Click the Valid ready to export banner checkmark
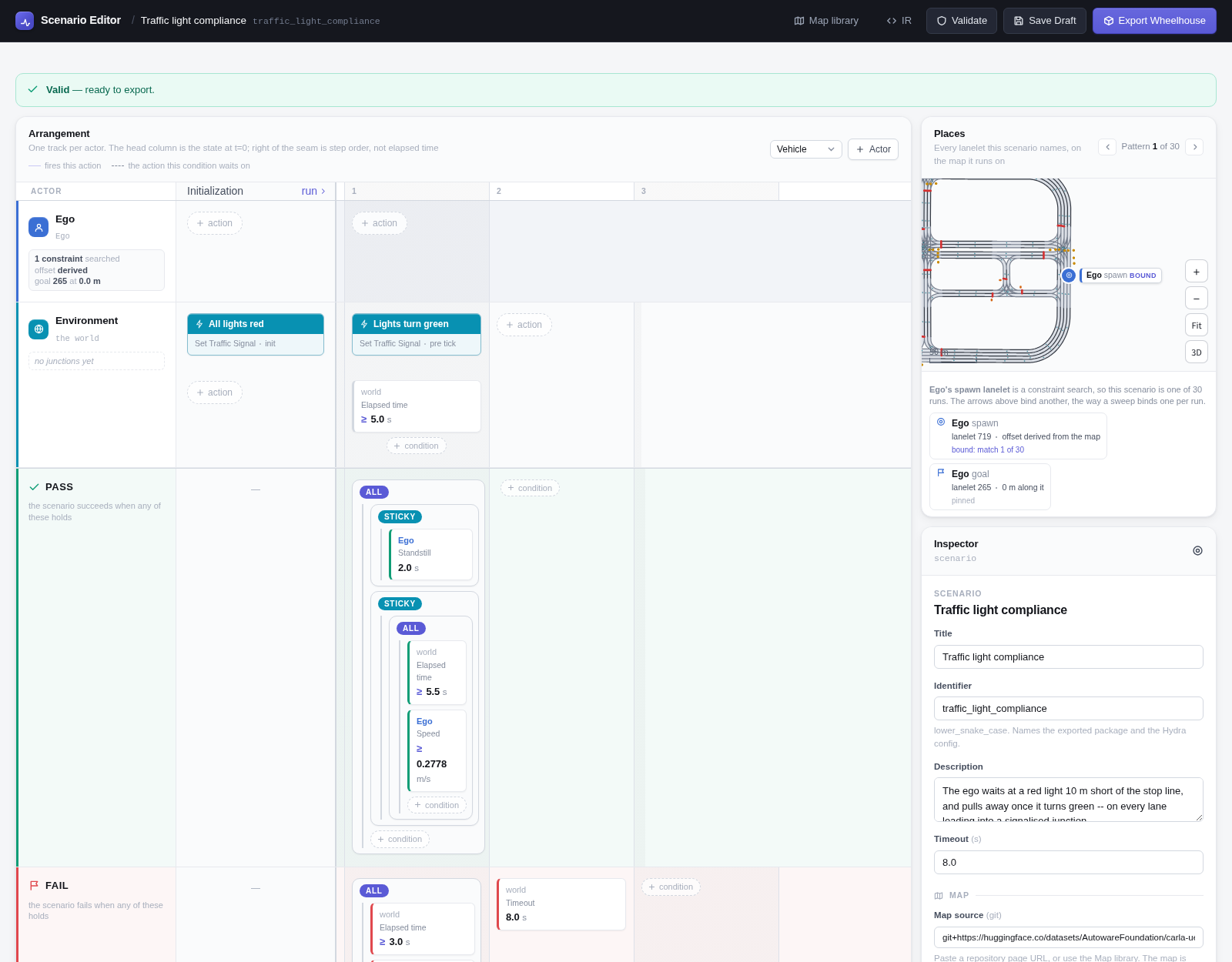 (33, 89)
